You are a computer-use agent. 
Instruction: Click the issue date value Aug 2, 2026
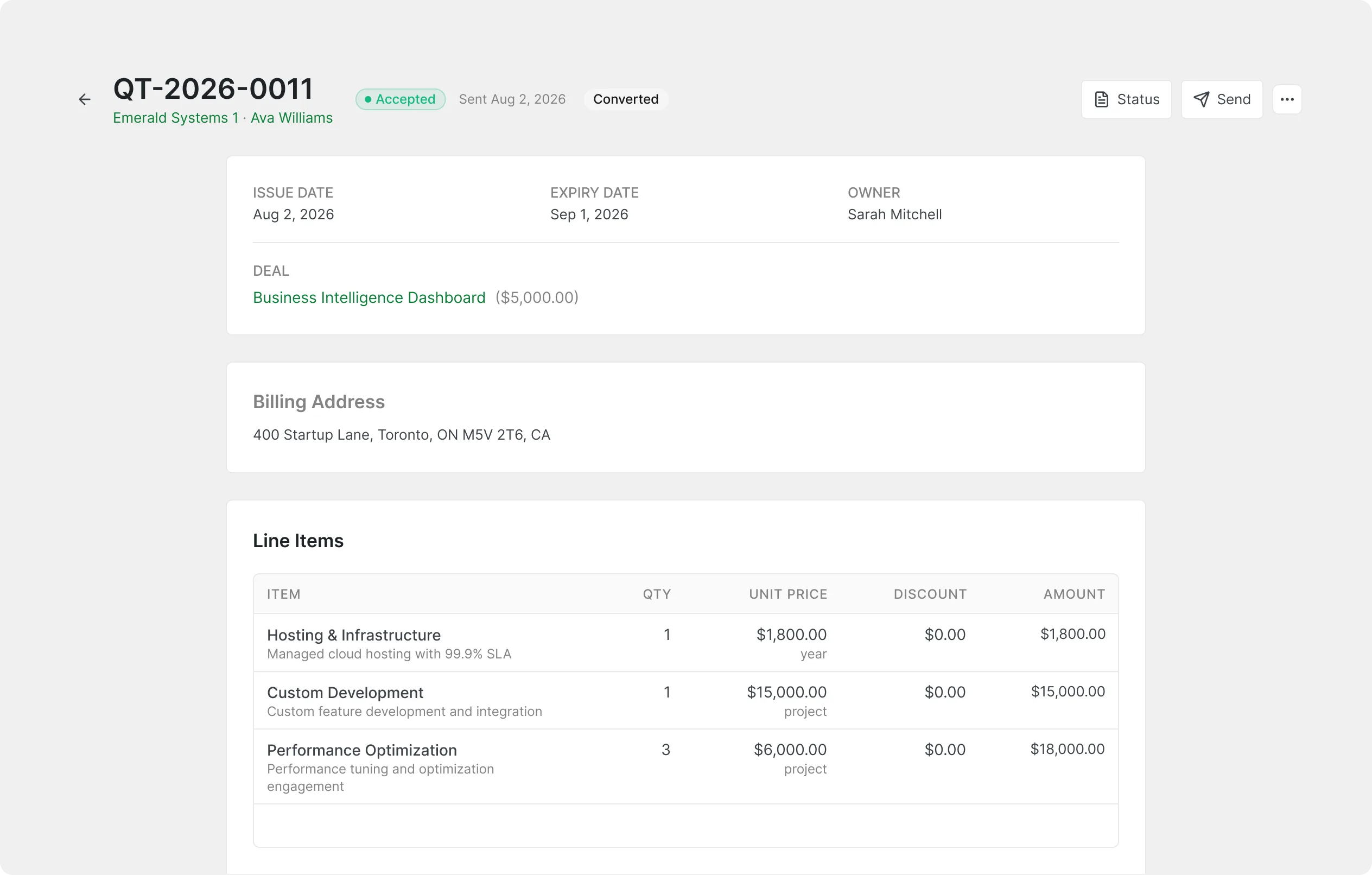click(x=294, y=214)
